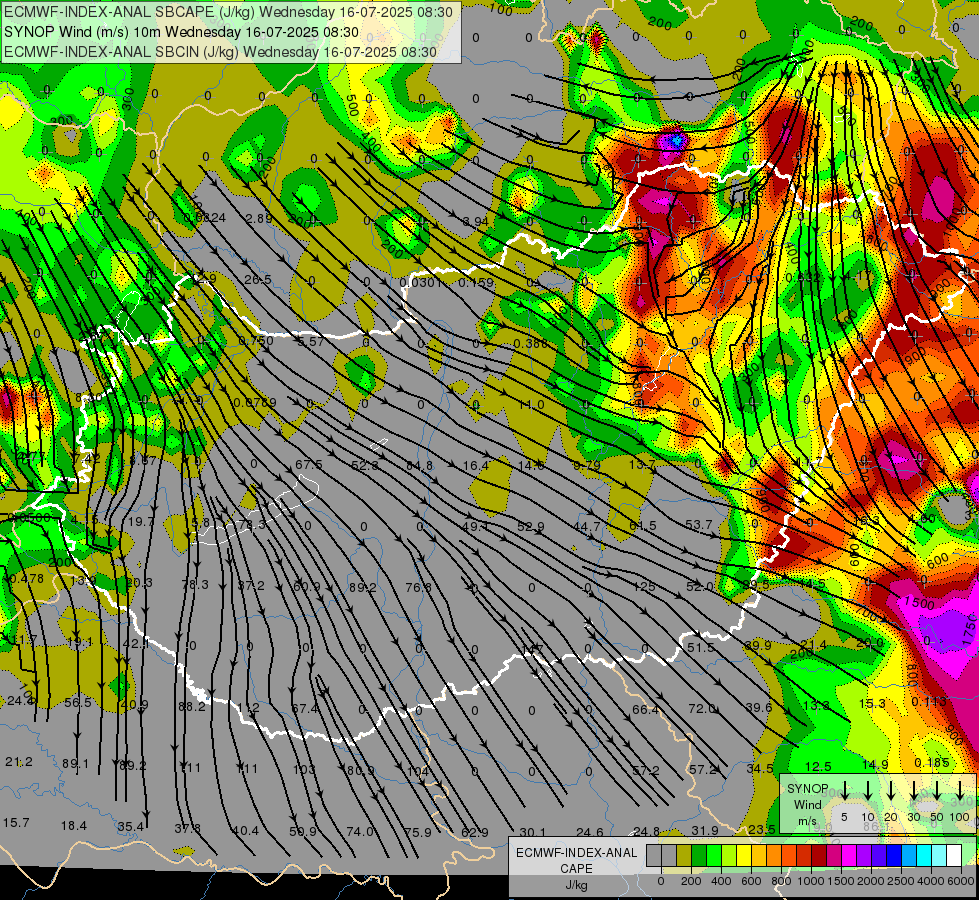Select the dark green swatch above the 200 tick
The height and width of the screenshot is (900, 979).
699,855
